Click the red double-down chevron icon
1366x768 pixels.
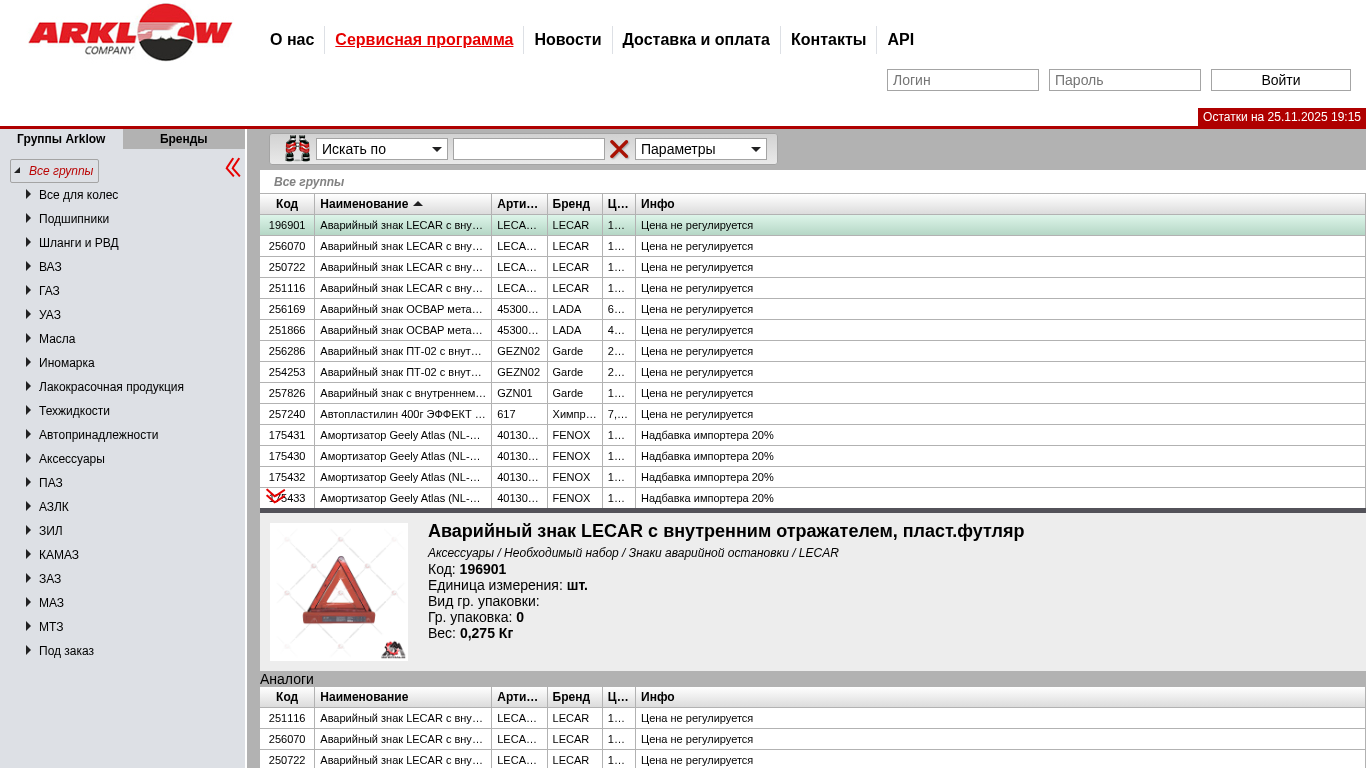[275, 496]
